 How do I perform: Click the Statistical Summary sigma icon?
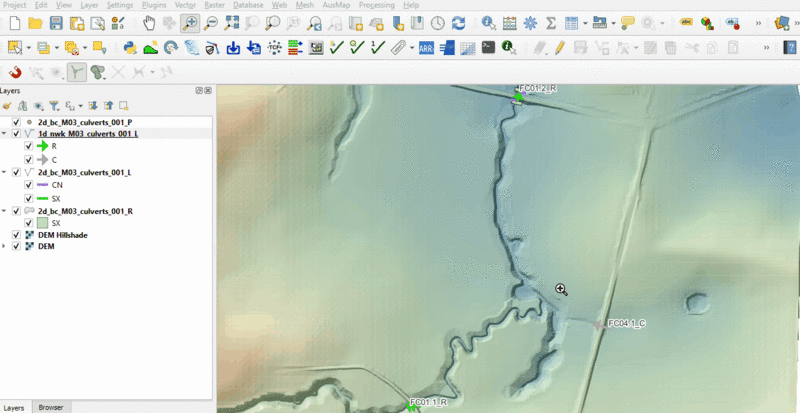550,23
